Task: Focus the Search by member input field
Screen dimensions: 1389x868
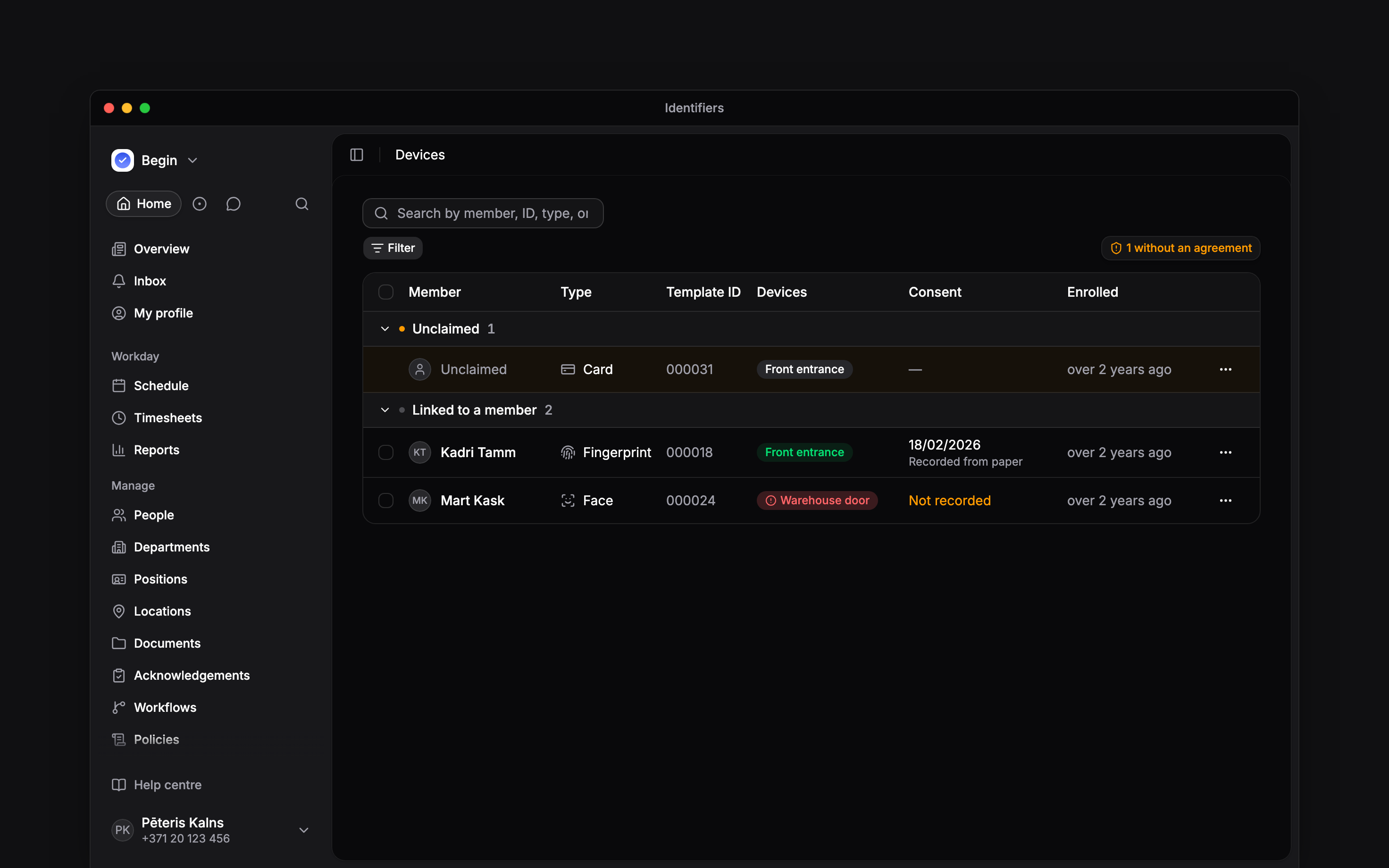Action: (483, 214)
